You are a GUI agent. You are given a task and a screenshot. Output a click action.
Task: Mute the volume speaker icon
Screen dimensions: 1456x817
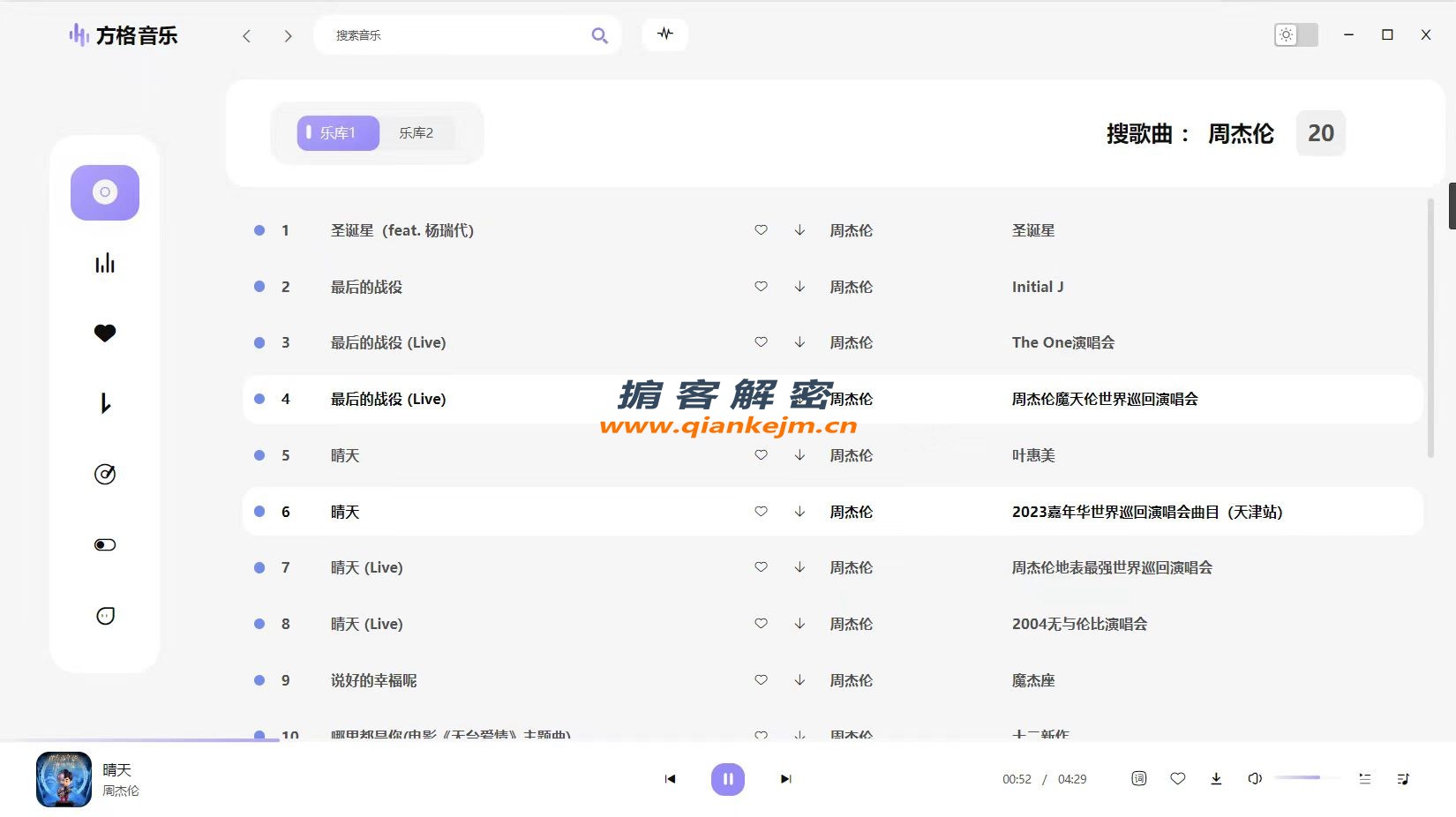pyautogui.click(x=1255, y=778)
